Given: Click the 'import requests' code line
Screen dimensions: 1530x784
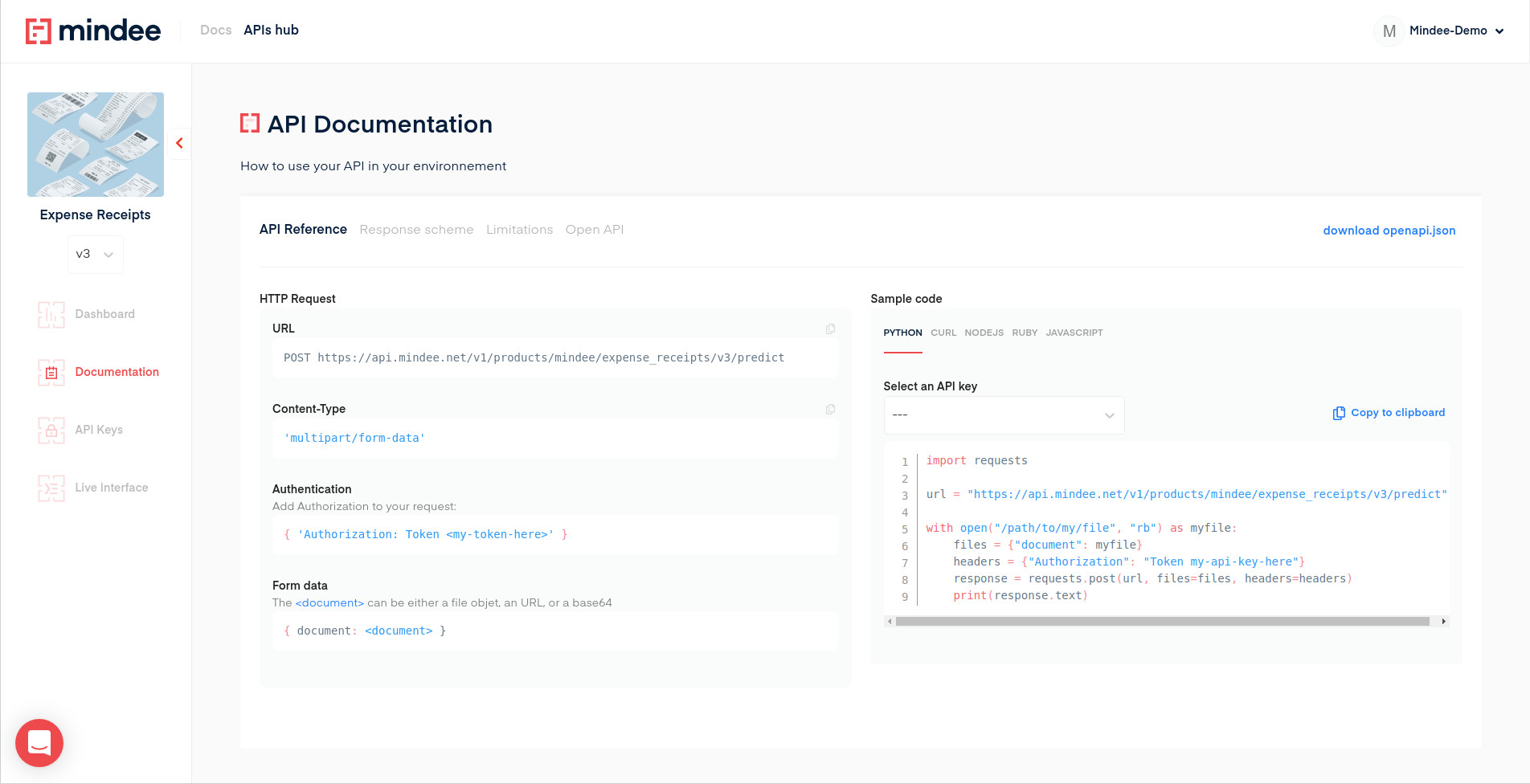Looking at the screenshot, I should 976,461.
